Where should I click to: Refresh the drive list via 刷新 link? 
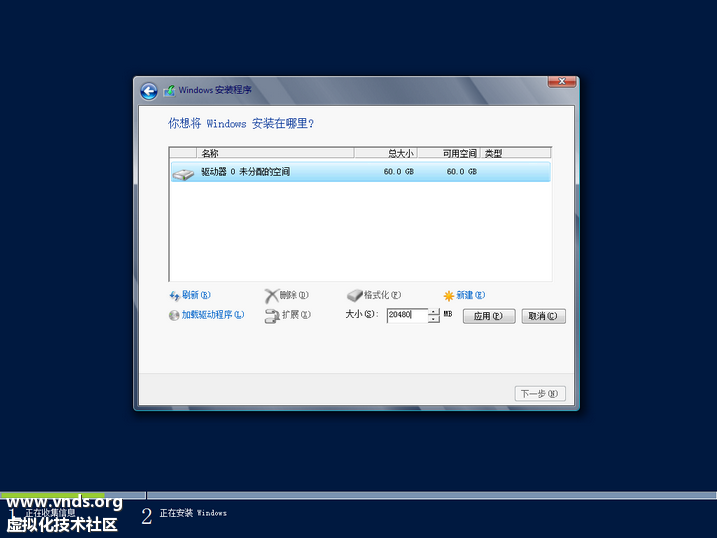tap(196, 295)
